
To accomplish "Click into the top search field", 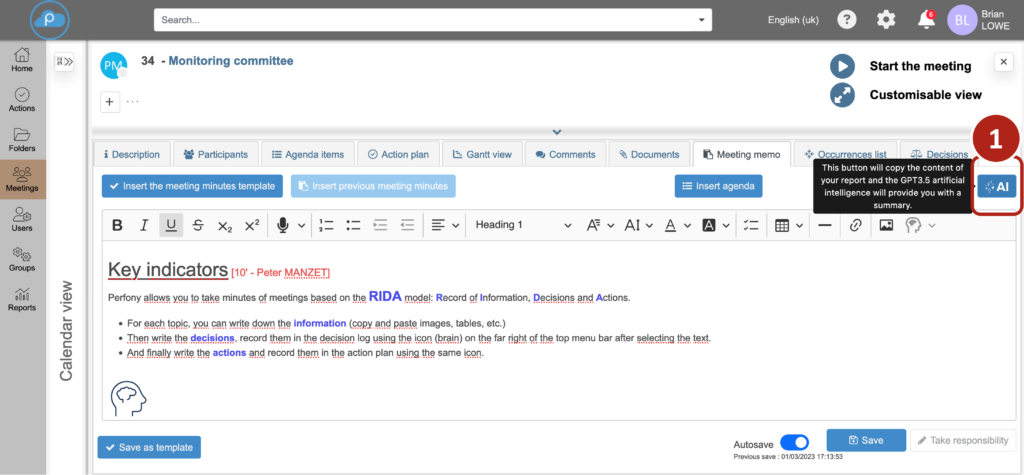I will [x=420, y=19].
